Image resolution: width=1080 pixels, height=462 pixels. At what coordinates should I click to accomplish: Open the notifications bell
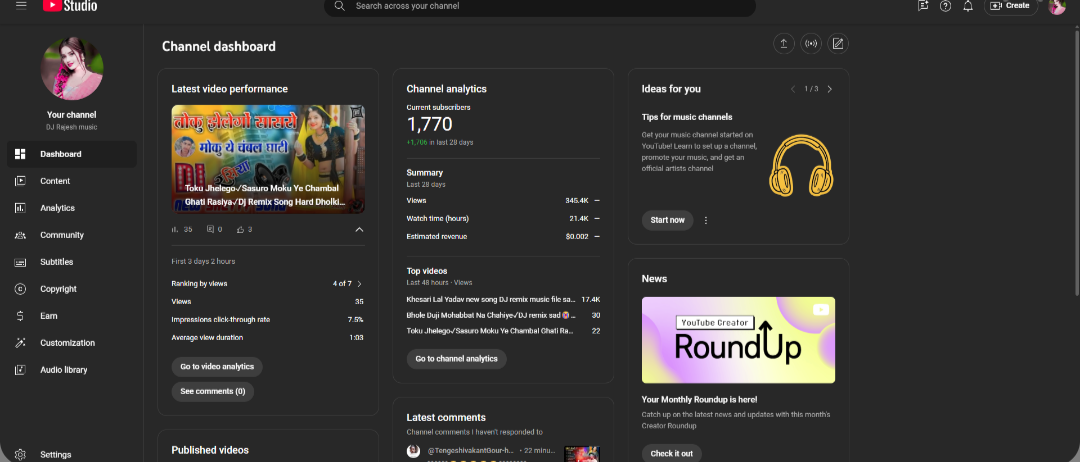click(968, 6)
